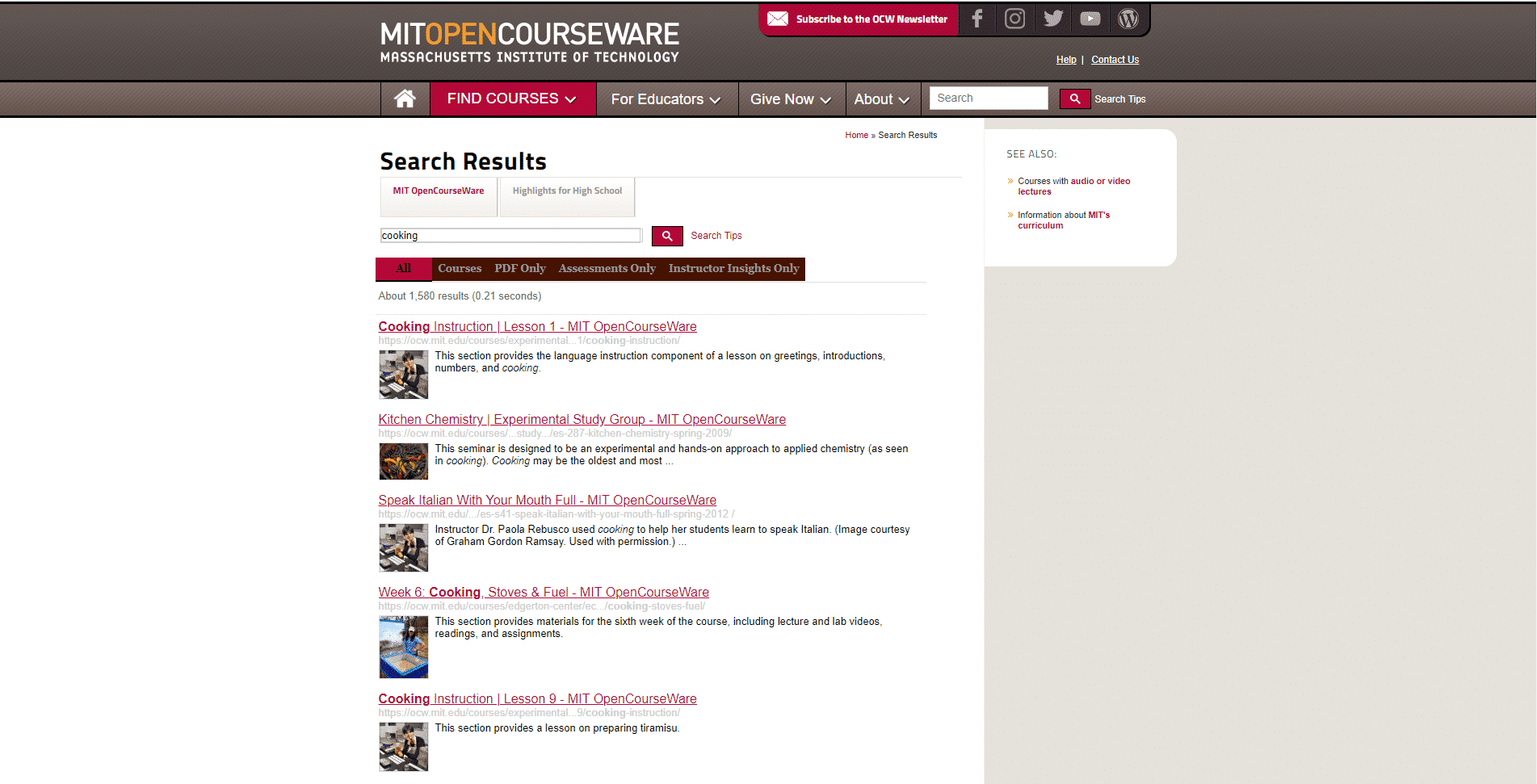Open Cooking Instruction Lesson 1 result

pos(537,326)
